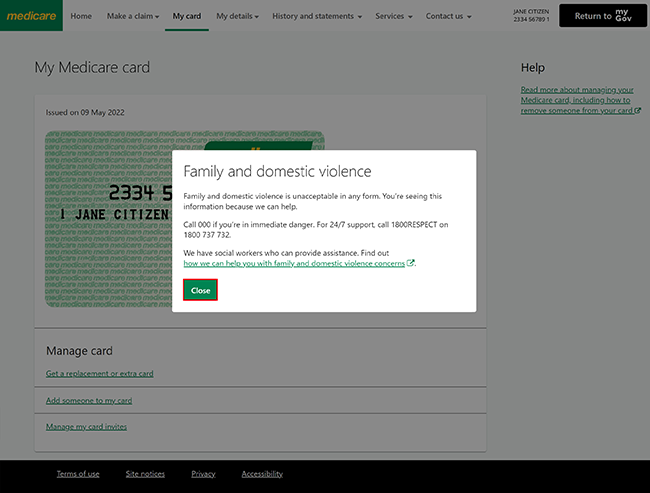Click the Manage card heading
The image size is (650, 493).
[79, 351]
